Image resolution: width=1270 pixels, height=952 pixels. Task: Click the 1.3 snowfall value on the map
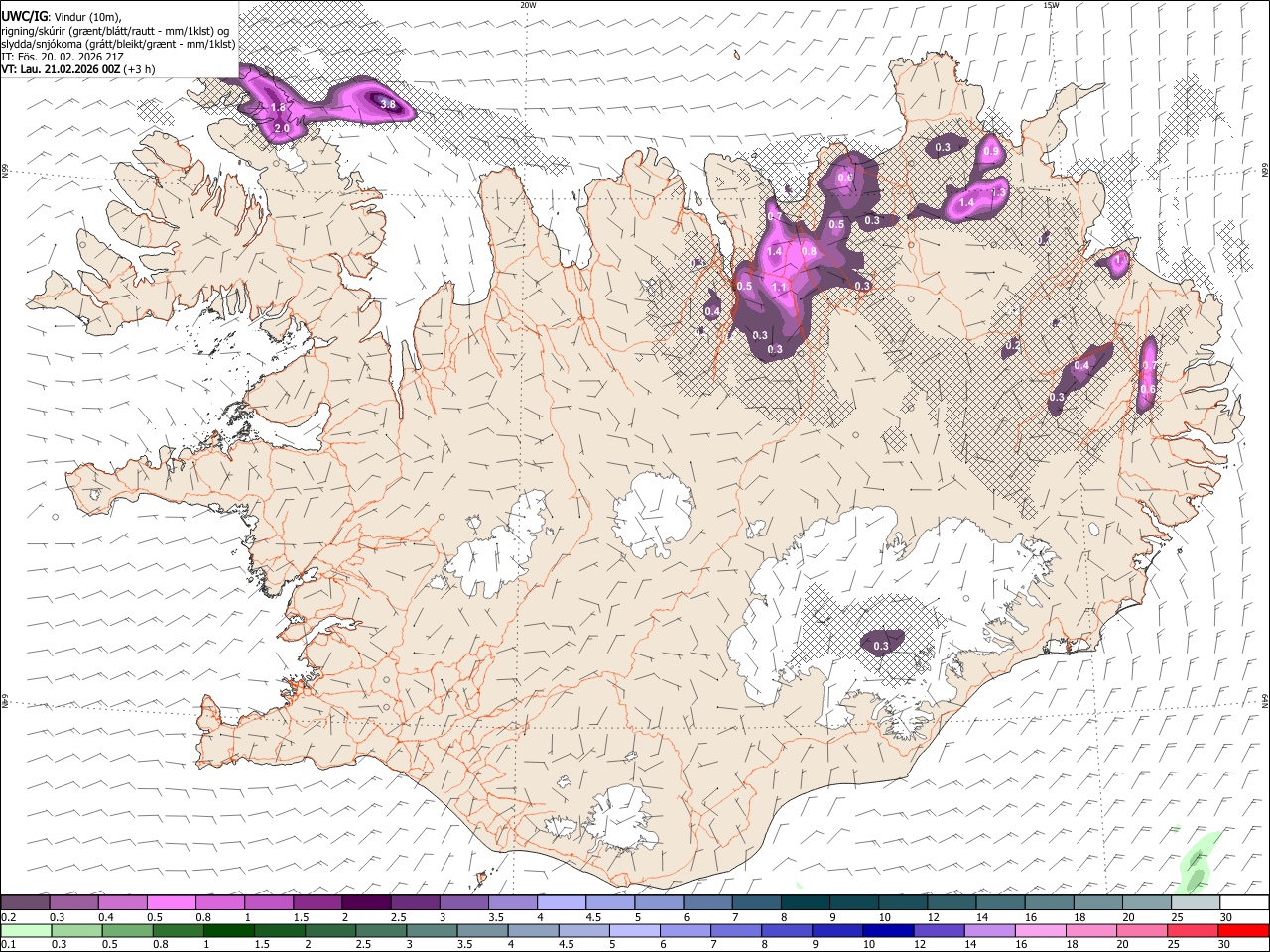pyautogui.click(x=998, y=191)
